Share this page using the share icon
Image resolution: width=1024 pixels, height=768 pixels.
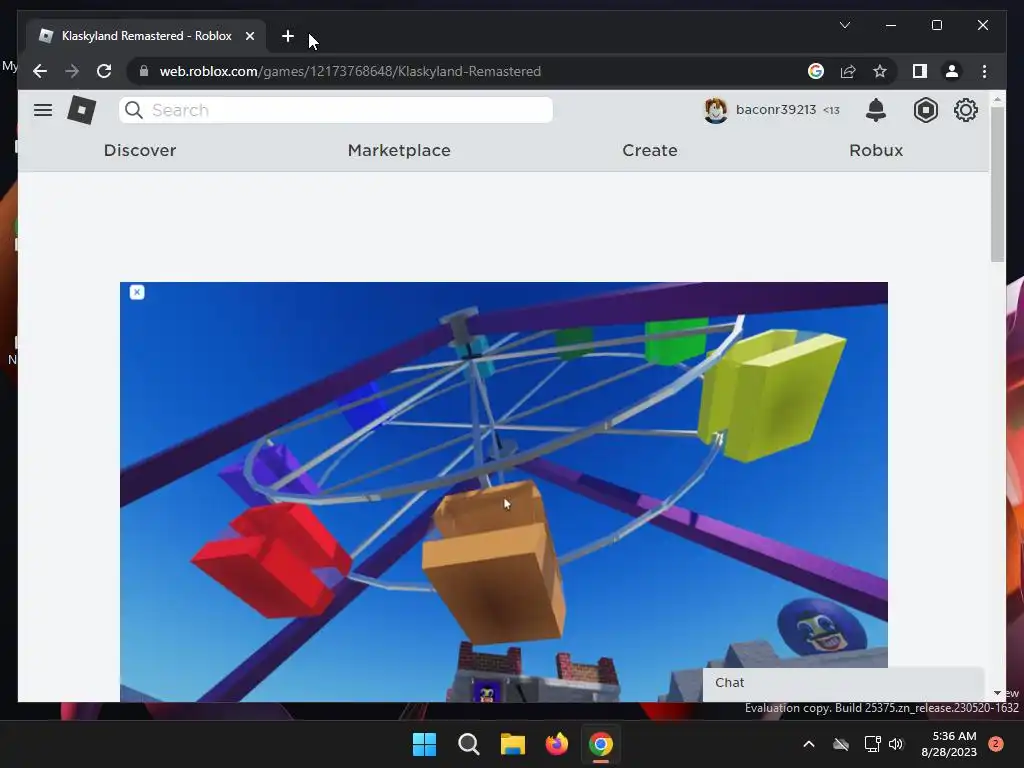click(x=848, y=71)
